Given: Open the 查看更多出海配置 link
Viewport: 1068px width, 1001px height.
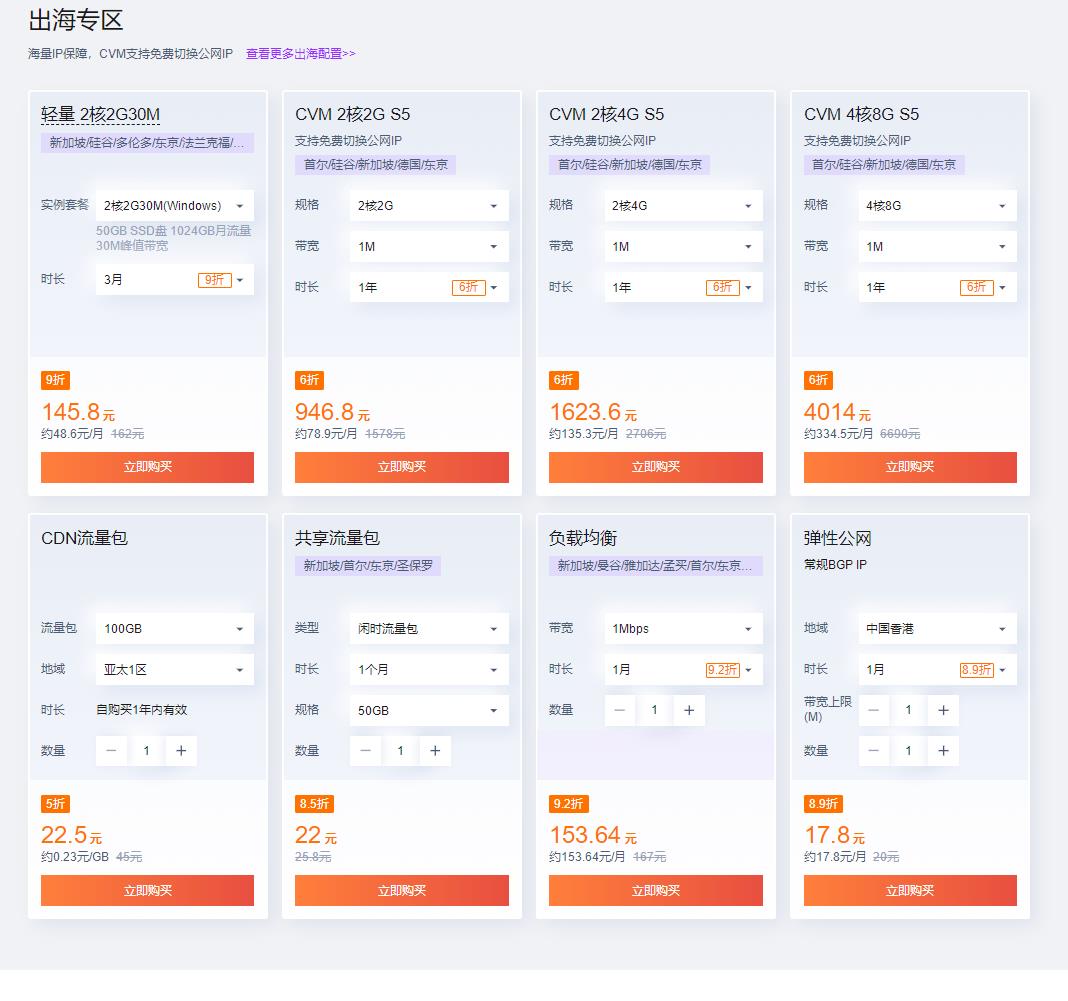Looking at the screenshot, I should pyautogui.click(x=300, y=54).
